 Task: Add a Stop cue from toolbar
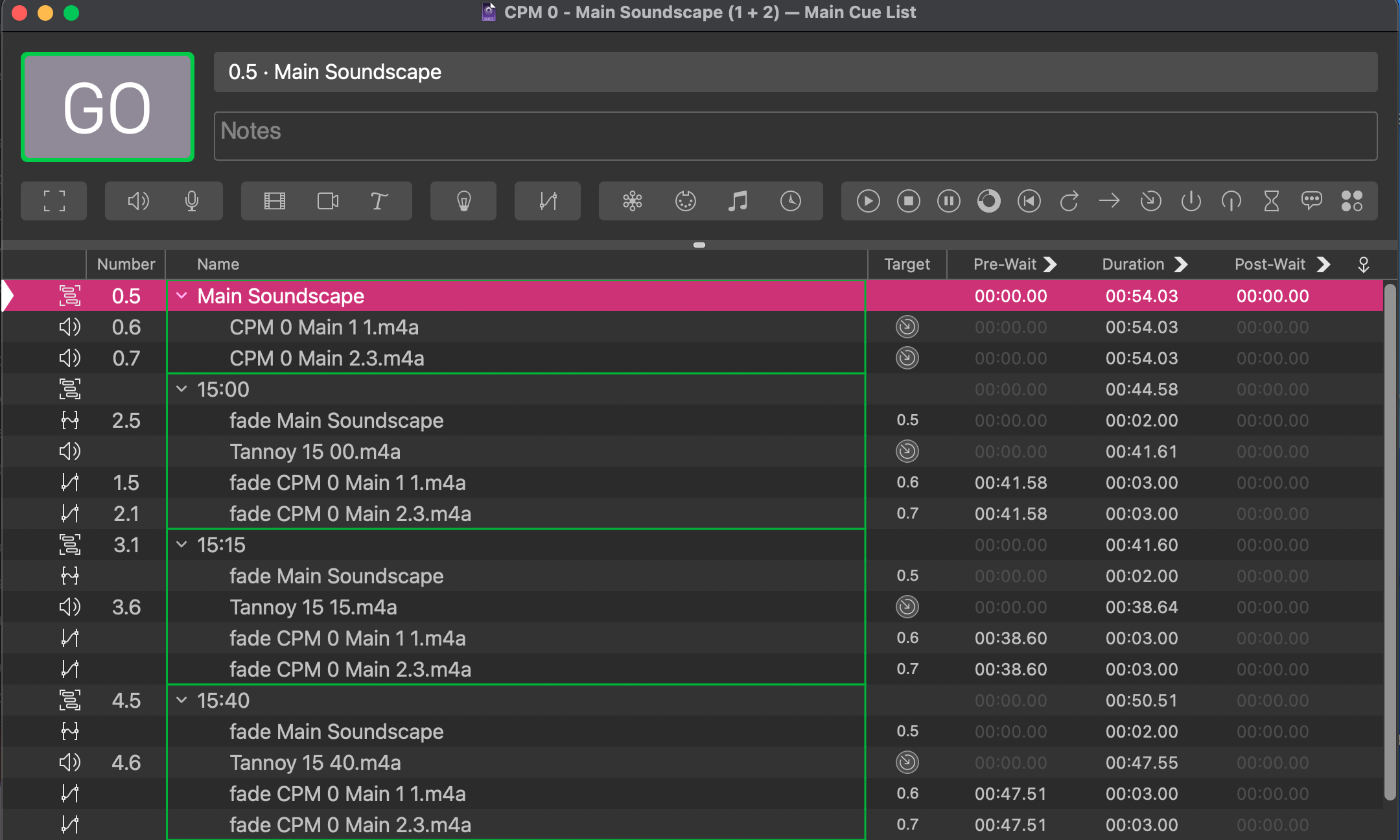(909, 201)
